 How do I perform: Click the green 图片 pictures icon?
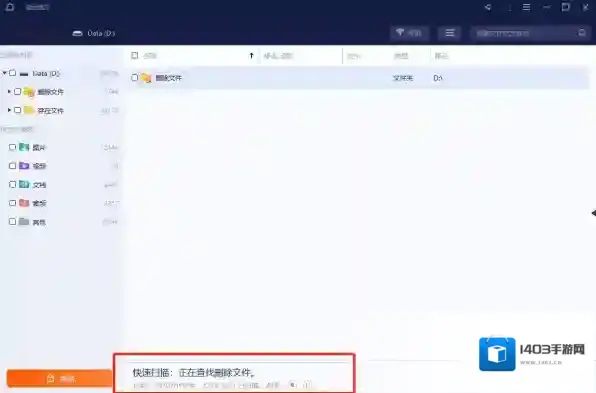[x=24, y=147]
